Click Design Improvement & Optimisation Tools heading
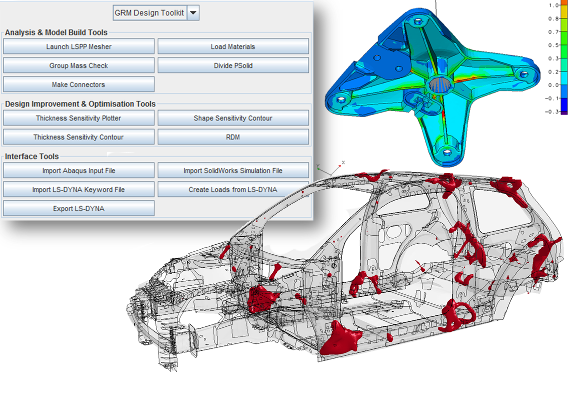 [x=80, y=104]
